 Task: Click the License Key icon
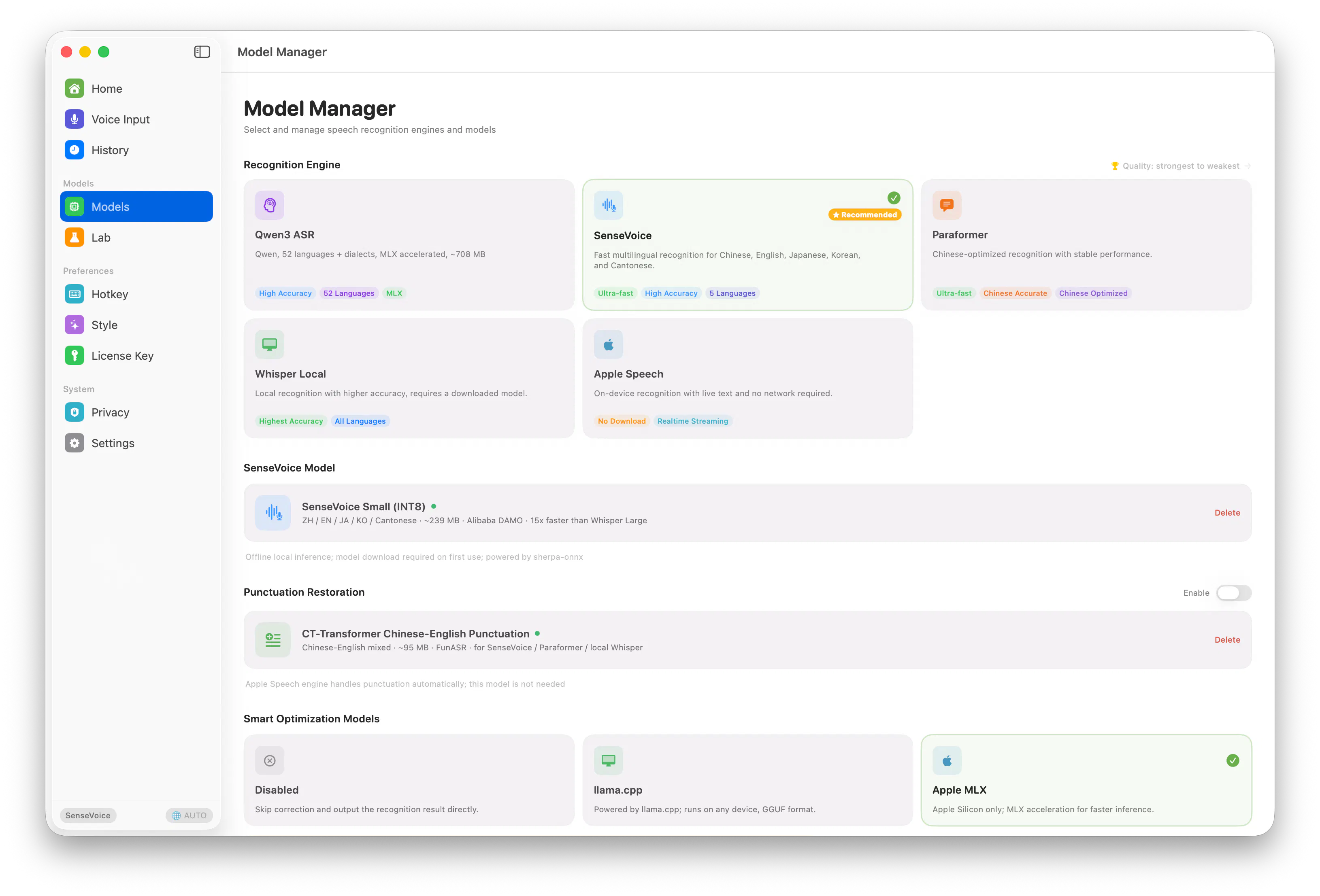pyautogui.click(x=75, y=355)
